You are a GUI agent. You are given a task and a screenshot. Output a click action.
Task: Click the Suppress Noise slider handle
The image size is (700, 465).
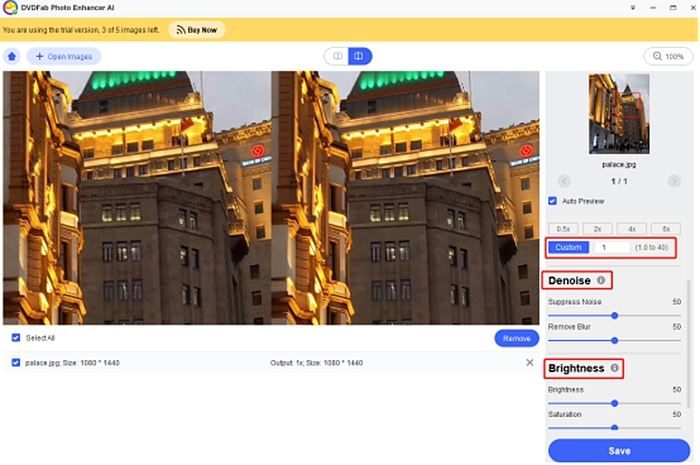(x=614, y=315)
